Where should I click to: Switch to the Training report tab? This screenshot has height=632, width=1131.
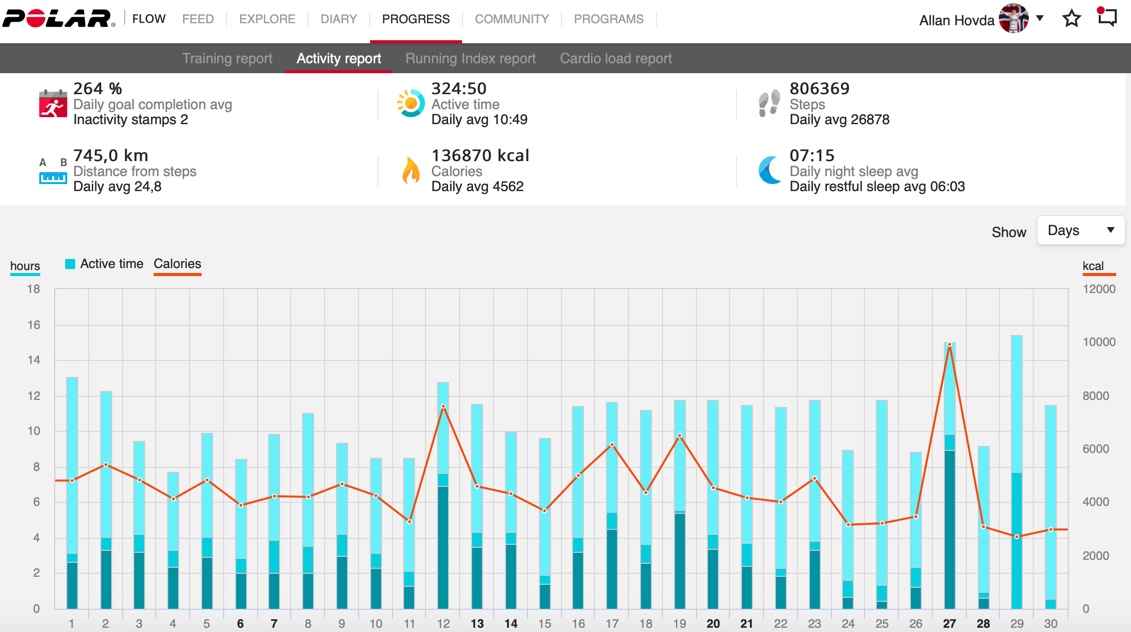point(227,58)
